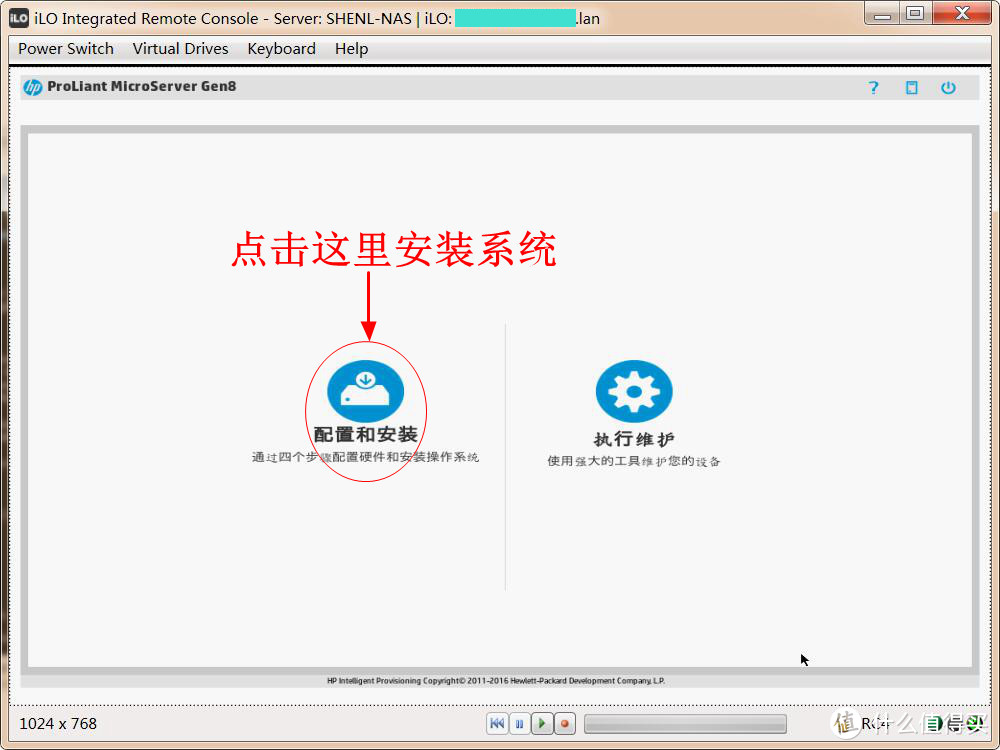Open the iLO help question mark icon
This screenshot has height=750, width=1000.
873,87
